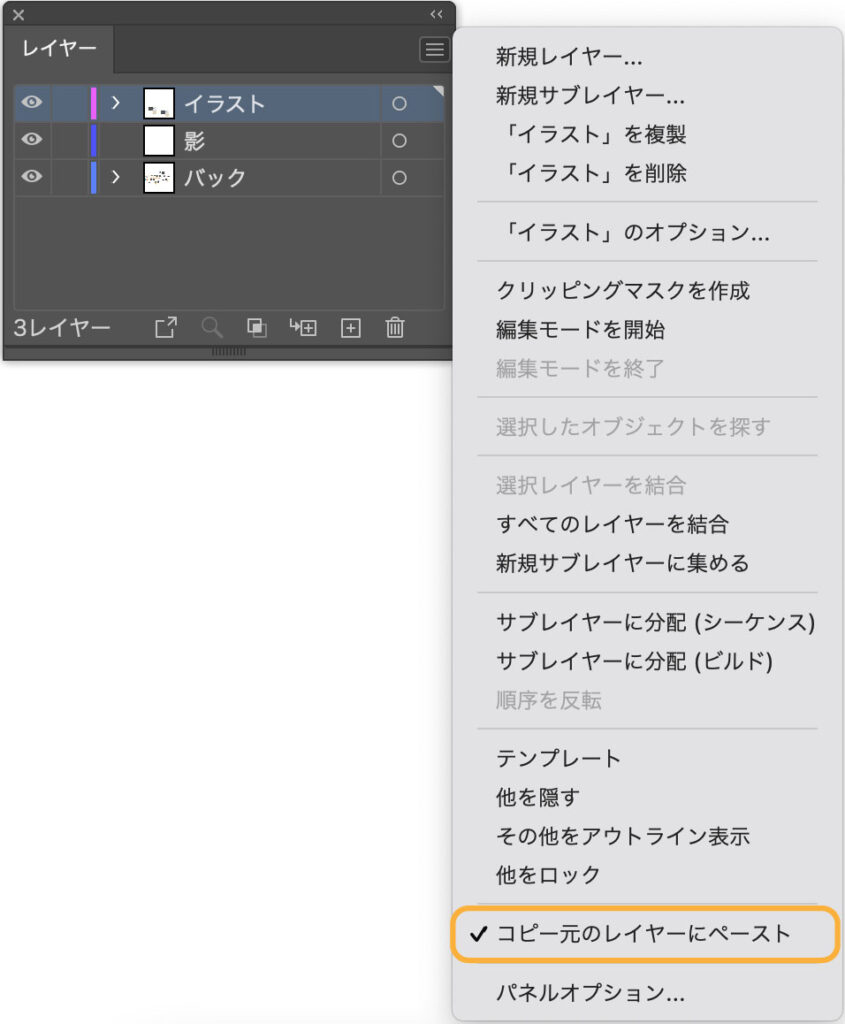The height and width of the screenshot is (1024, 845).
Task: Hide the イラスト layer with eye icon
Action: 31,103
